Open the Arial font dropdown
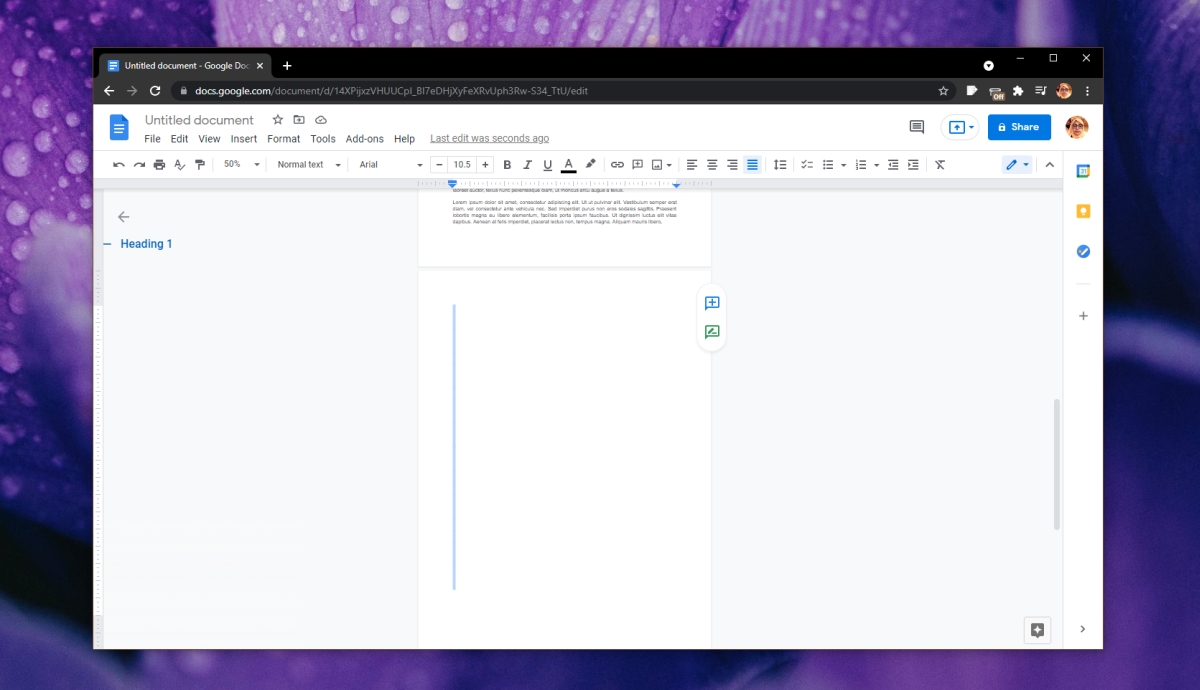 point(391,165)
